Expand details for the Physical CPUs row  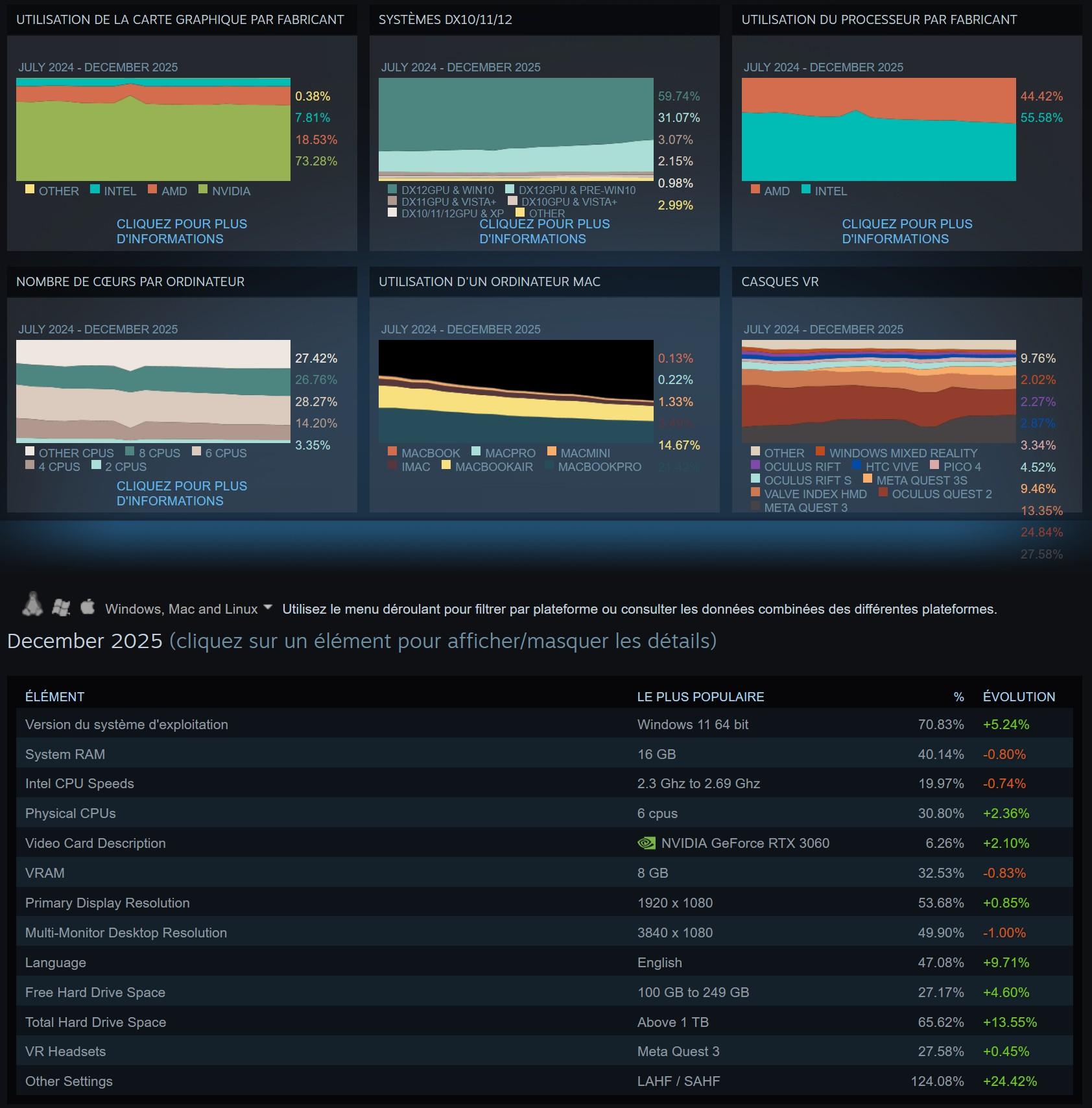pyautogui.click(x=69, y=813)
